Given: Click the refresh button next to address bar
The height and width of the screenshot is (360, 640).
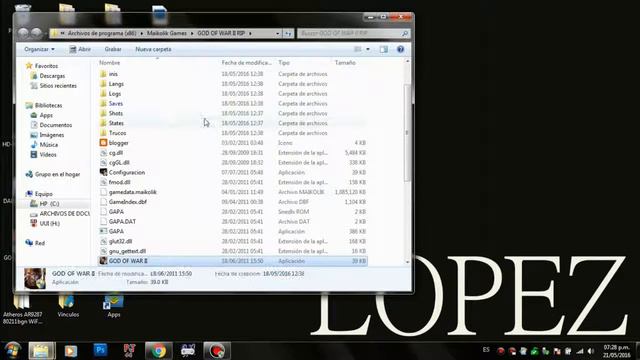Looking at the screenshot, I should (288, 33).
